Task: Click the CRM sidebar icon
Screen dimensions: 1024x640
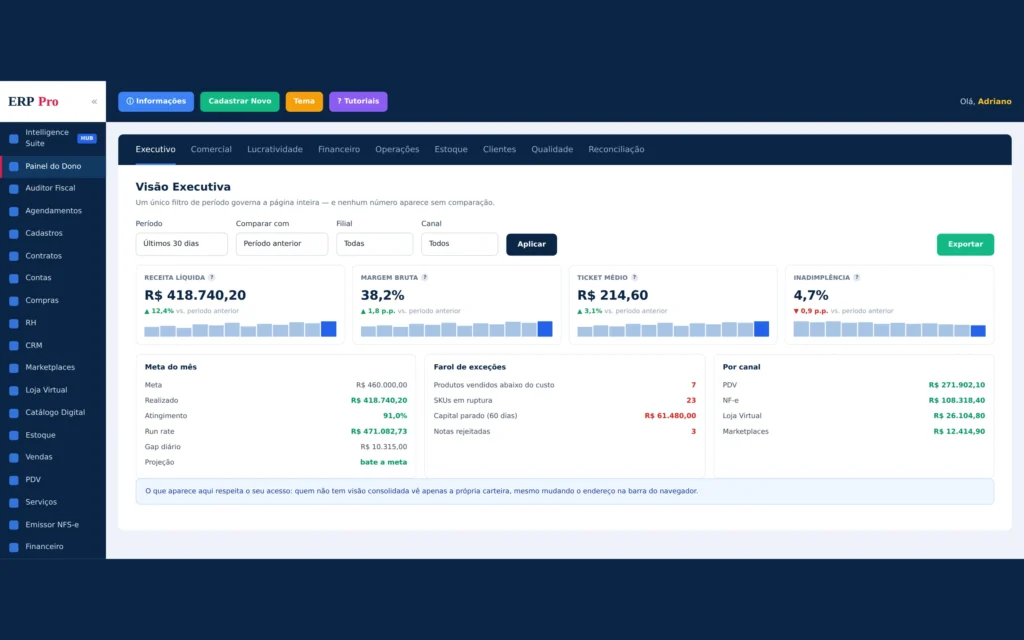Action: pos(14,346)
